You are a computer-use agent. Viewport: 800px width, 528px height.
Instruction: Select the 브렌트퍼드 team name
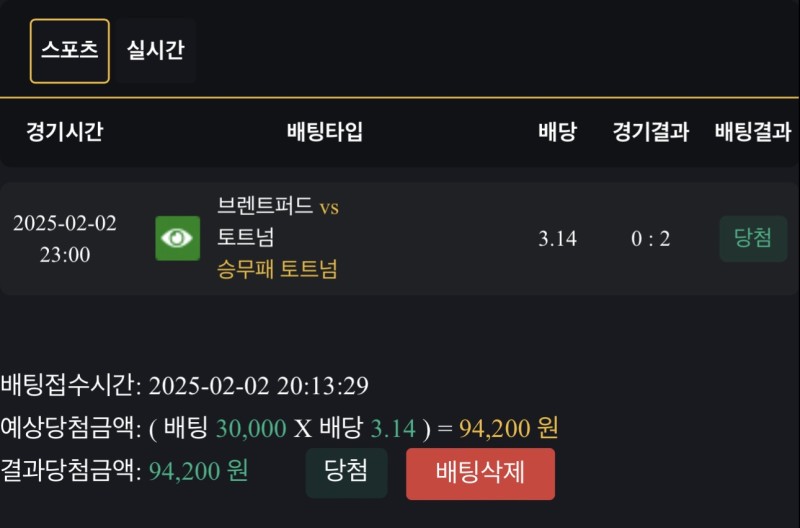pyautogui.click(x=265, y=207)
